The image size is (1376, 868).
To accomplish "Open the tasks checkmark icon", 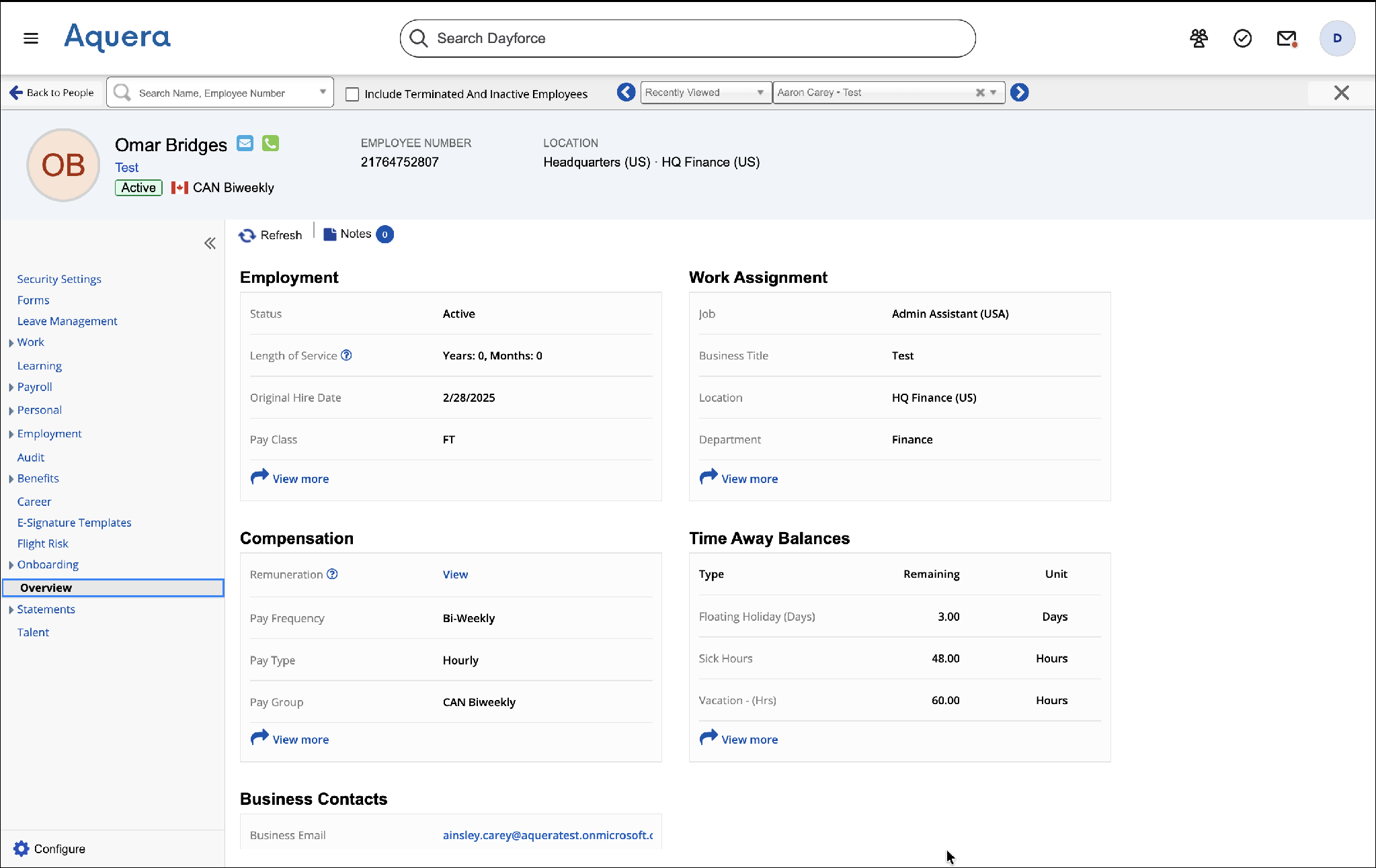I will coord(1242,38).
